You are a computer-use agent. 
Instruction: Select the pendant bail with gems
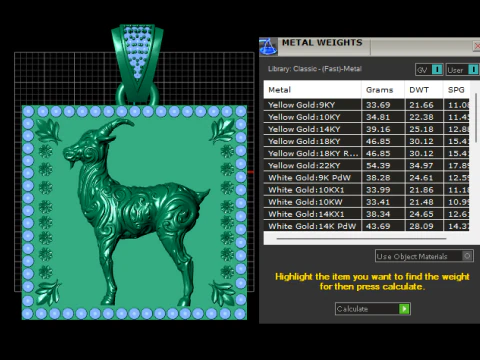[x=137, y=62]
